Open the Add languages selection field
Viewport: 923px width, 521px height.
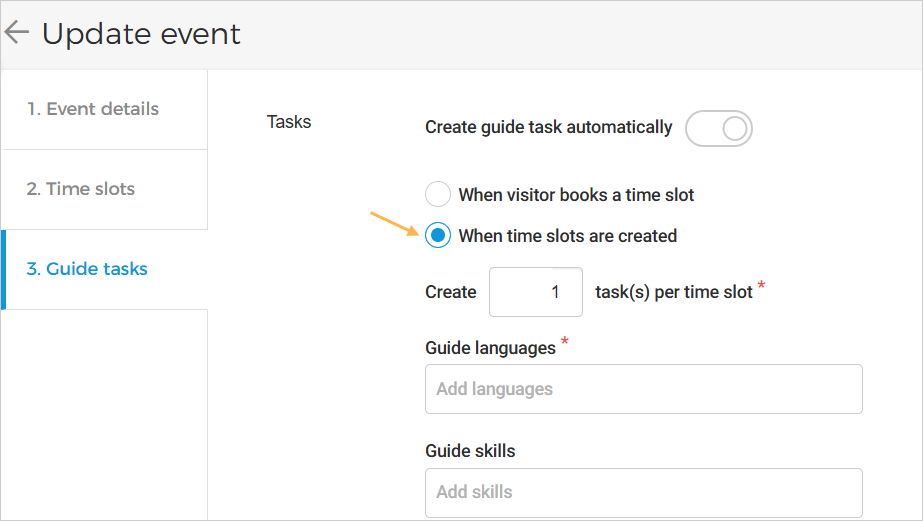pos(643,389)
